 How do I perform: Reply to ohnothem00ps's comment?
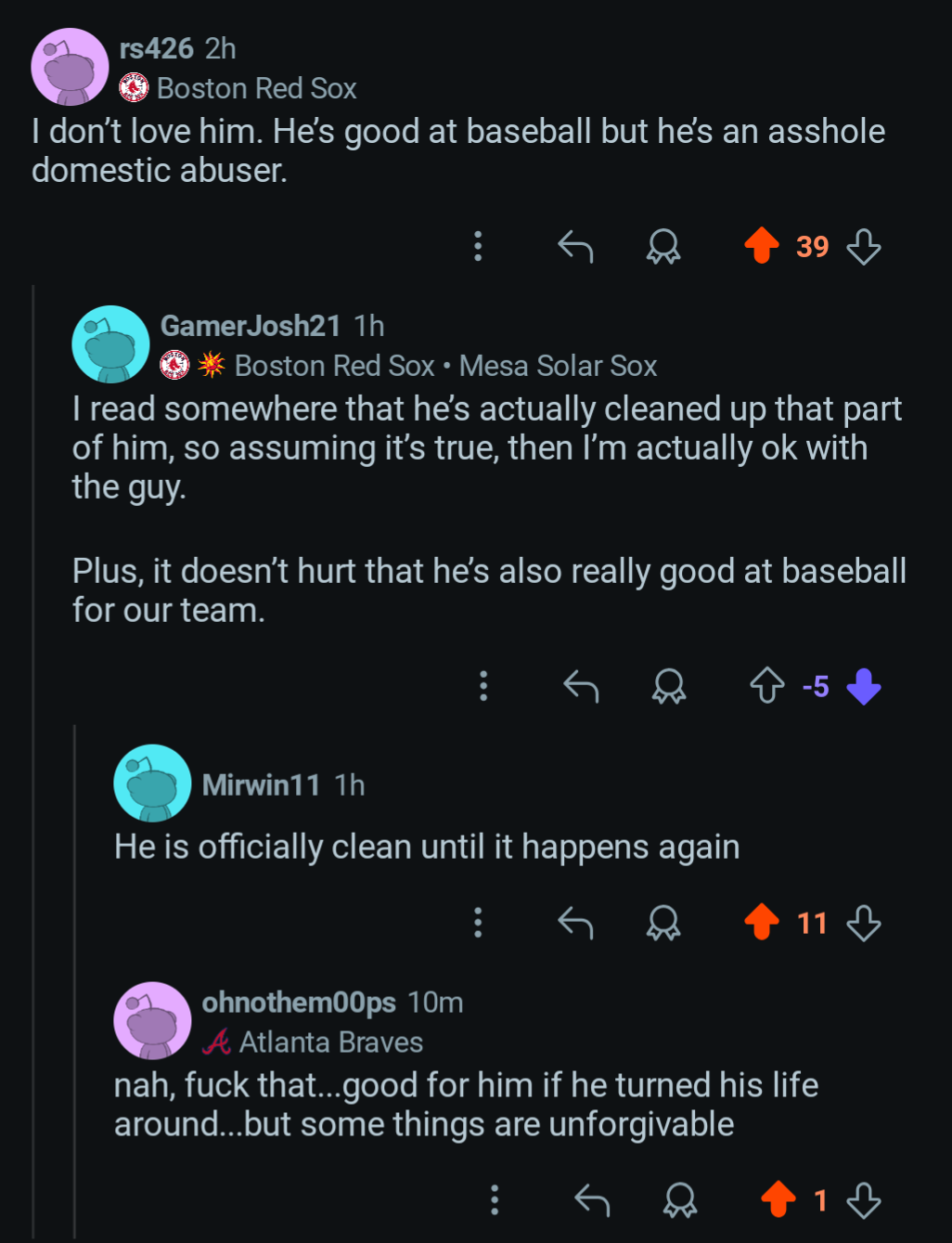click(592, 1200)
